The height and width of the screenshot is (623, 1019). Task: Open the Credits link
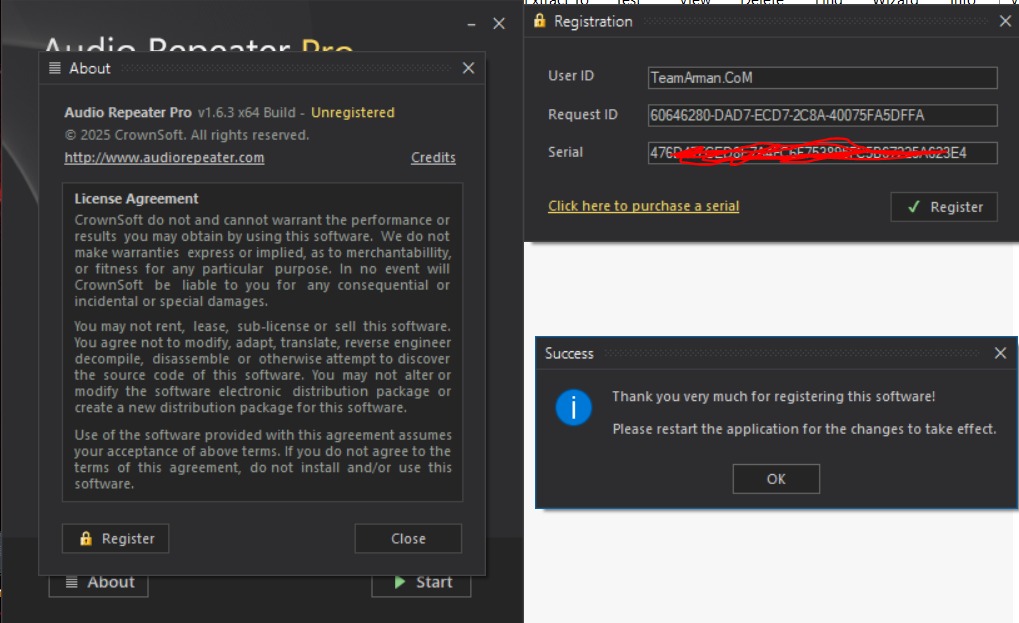433,158
